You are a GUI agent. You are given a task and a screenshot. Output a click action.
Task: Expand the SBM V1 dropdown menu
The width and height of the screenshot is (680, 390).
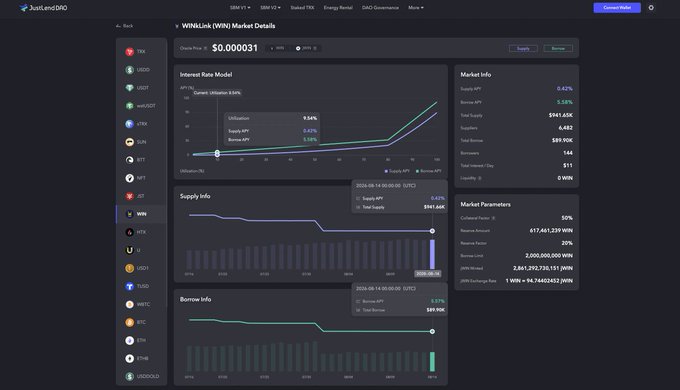point(240,8)
